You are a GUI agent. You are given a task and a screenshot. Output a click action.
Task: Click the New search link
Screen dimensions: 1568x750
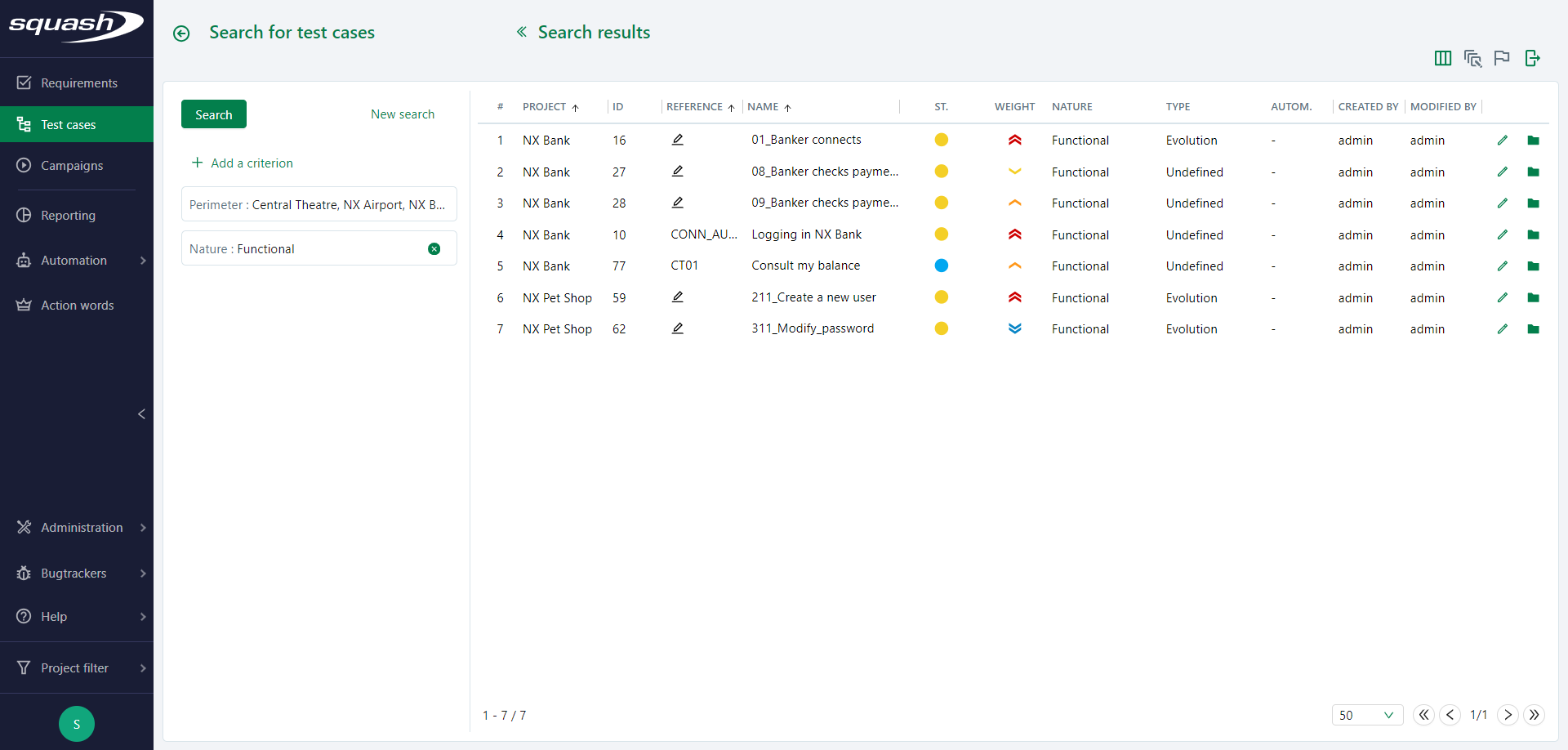402,114
